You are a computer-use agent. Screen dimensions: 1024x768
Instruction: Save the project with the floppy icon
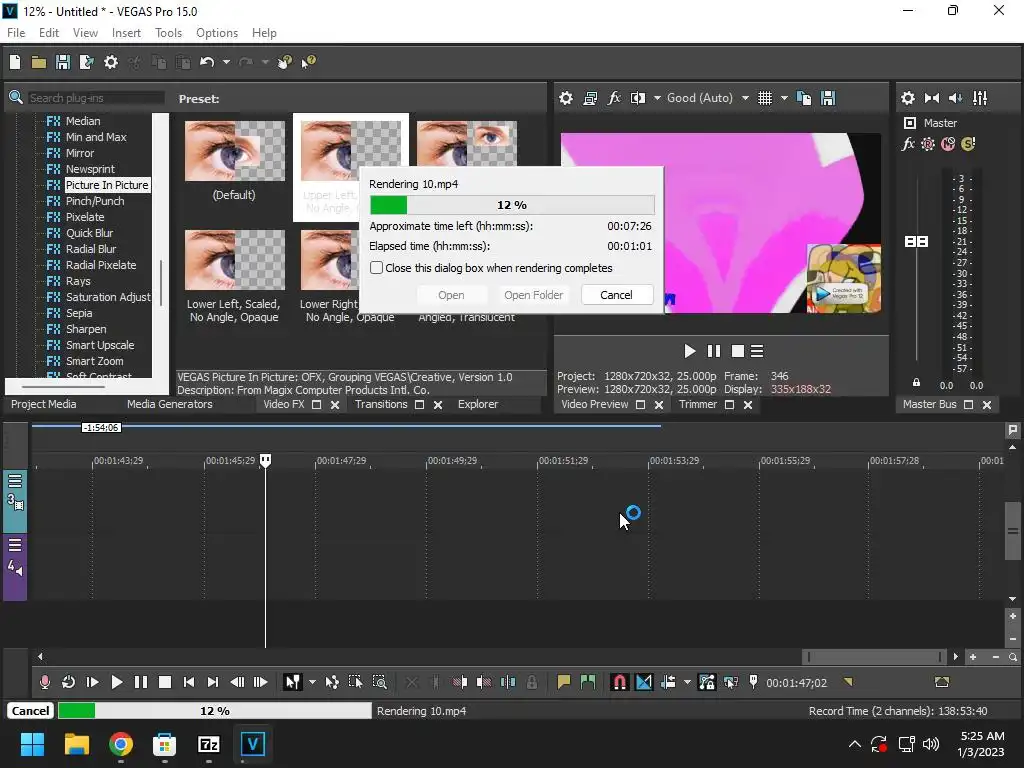[x=63, y=62]
